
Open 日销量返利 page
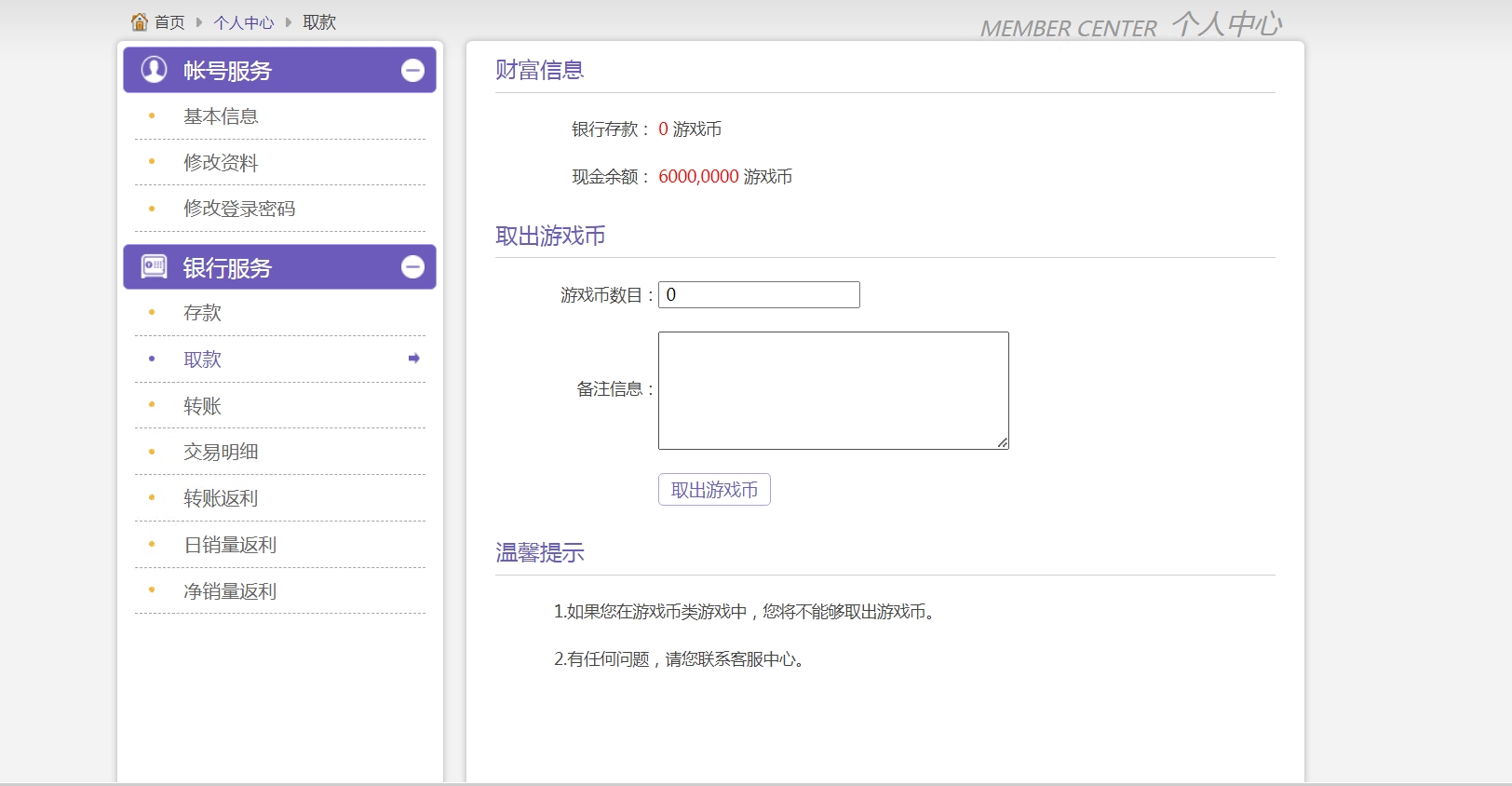[x=230, y=545]
